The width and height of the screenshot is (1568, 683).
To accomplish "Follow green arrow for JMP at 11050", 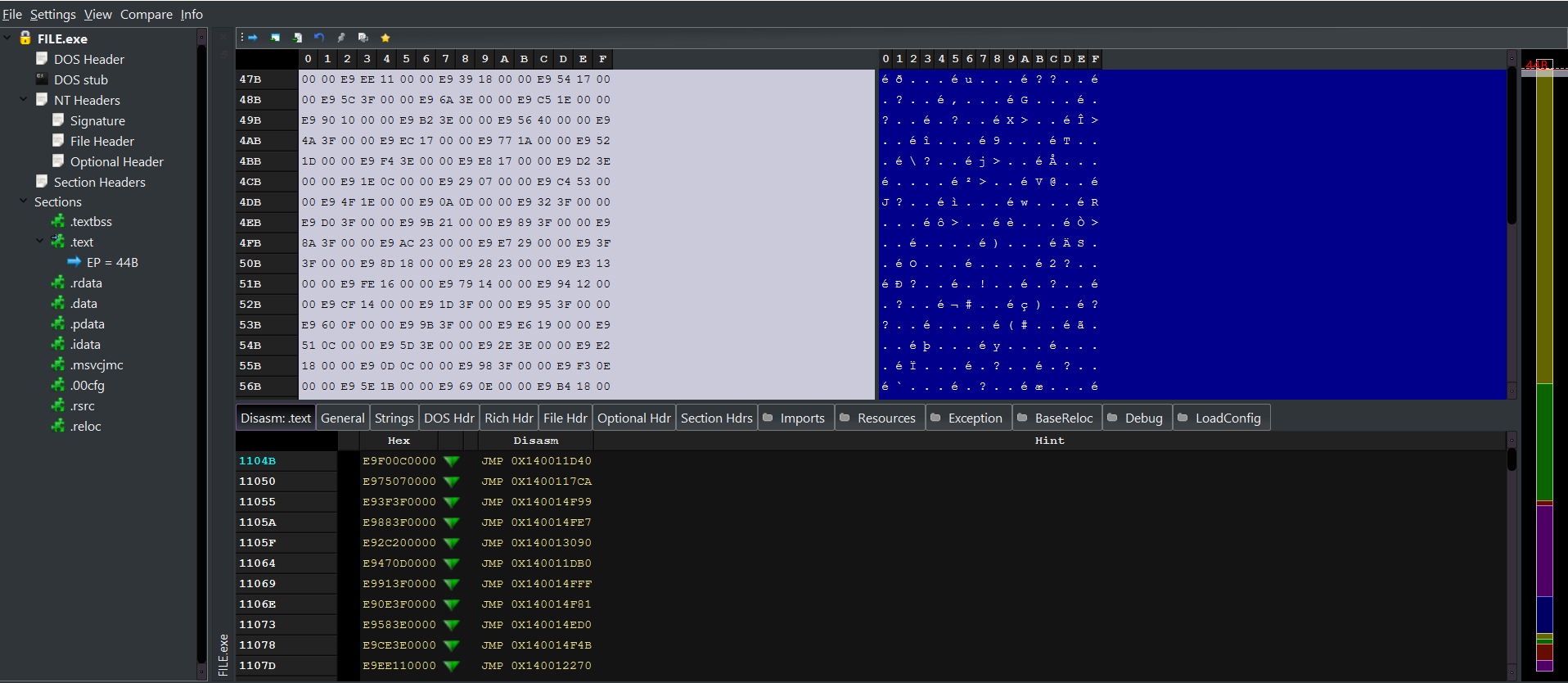I will 451,482.
